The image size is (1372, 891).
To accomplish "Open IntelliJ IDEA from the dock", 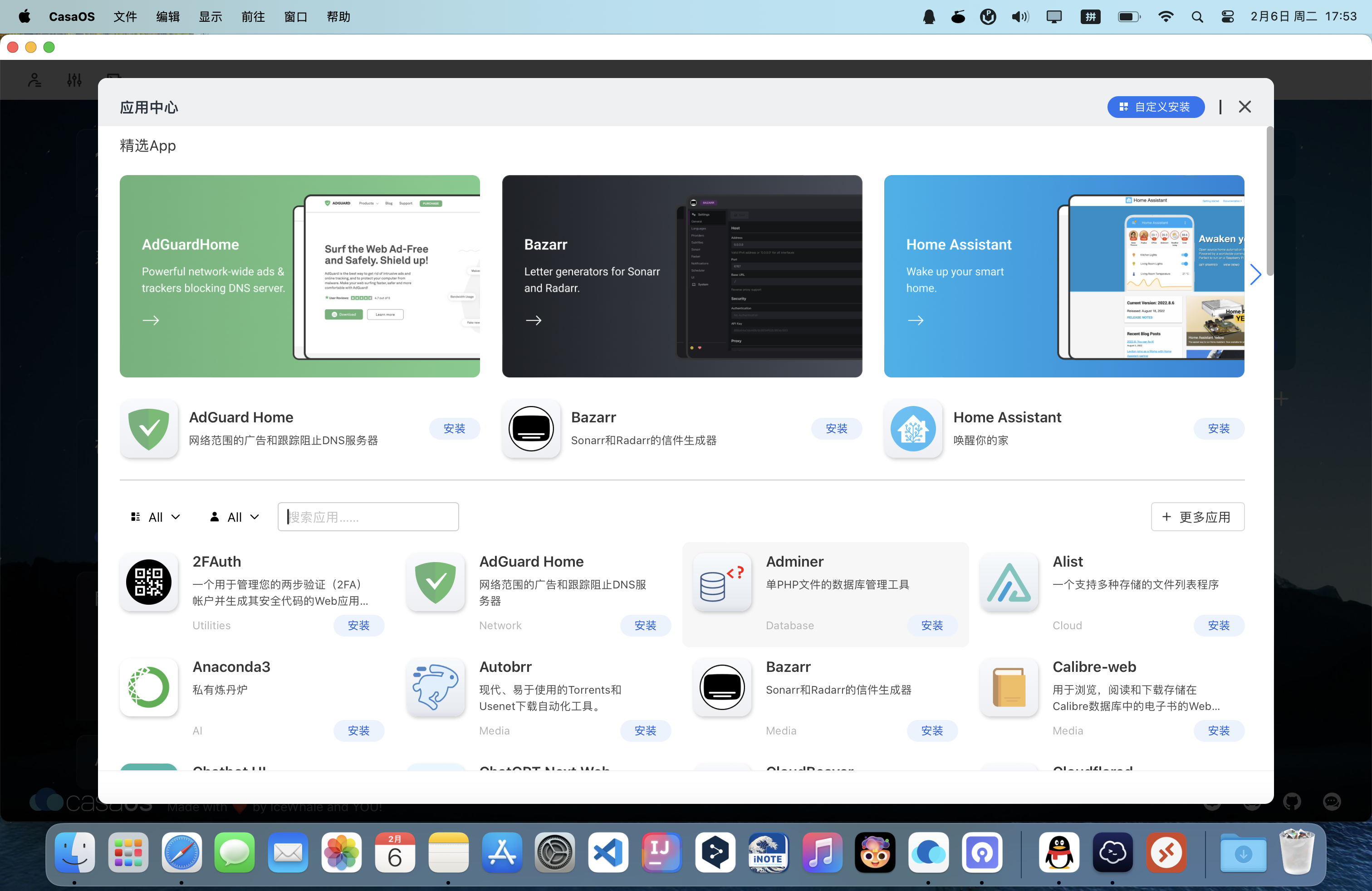I will [662, 852].
